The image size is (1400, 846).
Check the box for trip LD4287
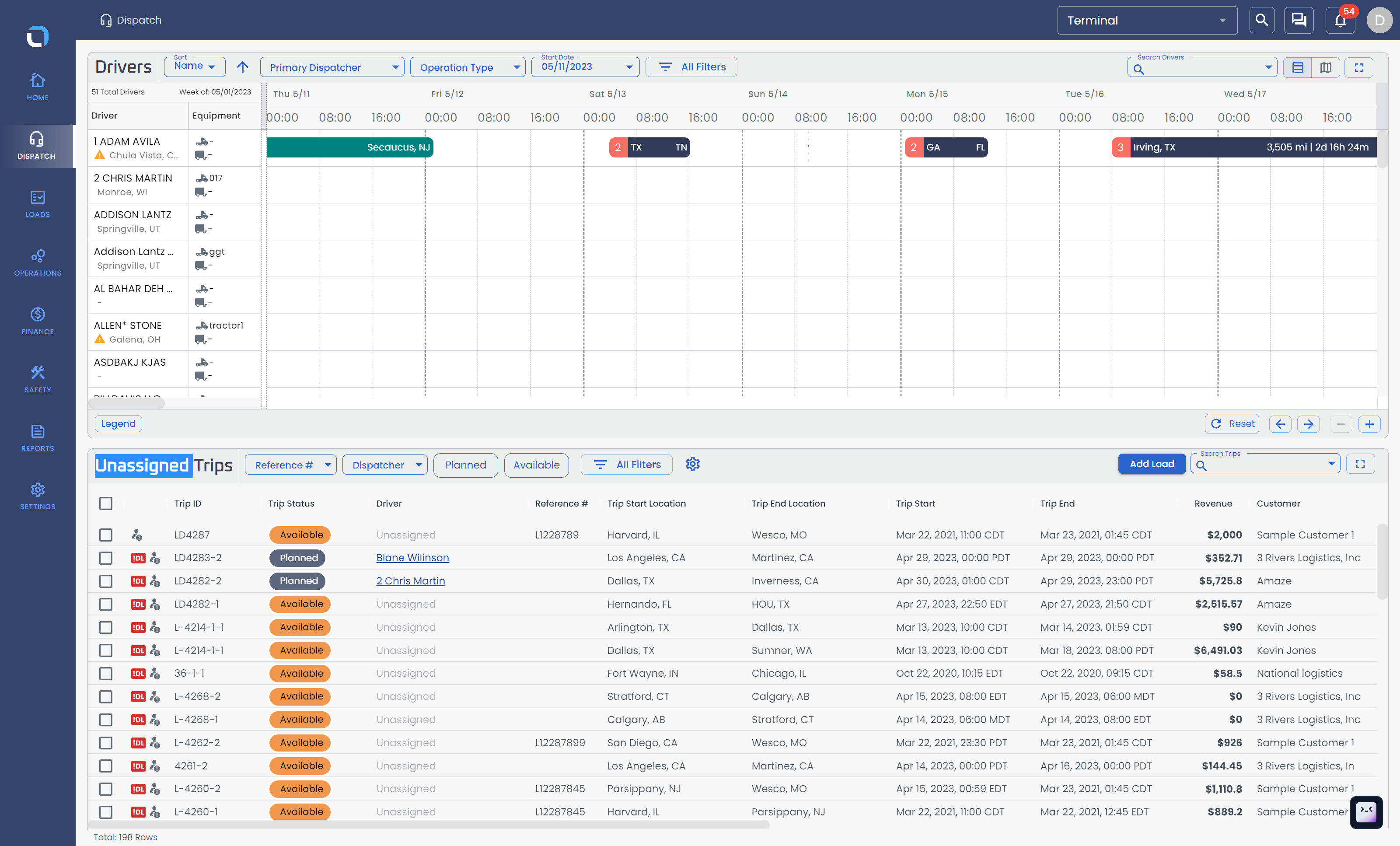click(106, 535)
